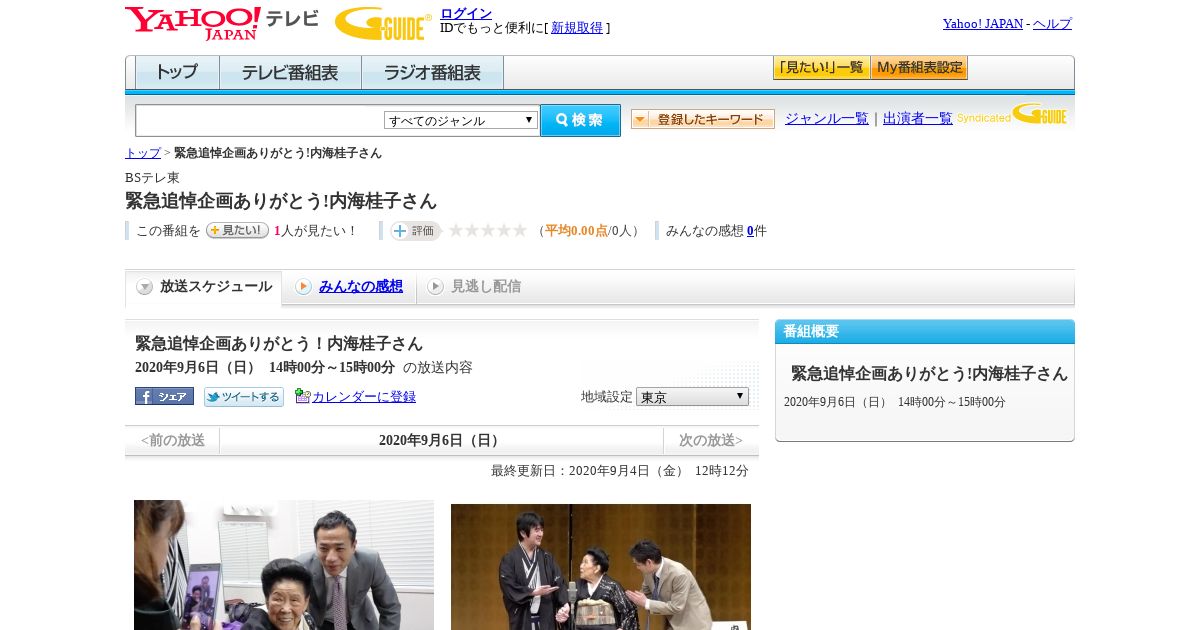Screen dimensions: 1200x630
Task: Open the My番組表設定 button
Action: [919, 68]
